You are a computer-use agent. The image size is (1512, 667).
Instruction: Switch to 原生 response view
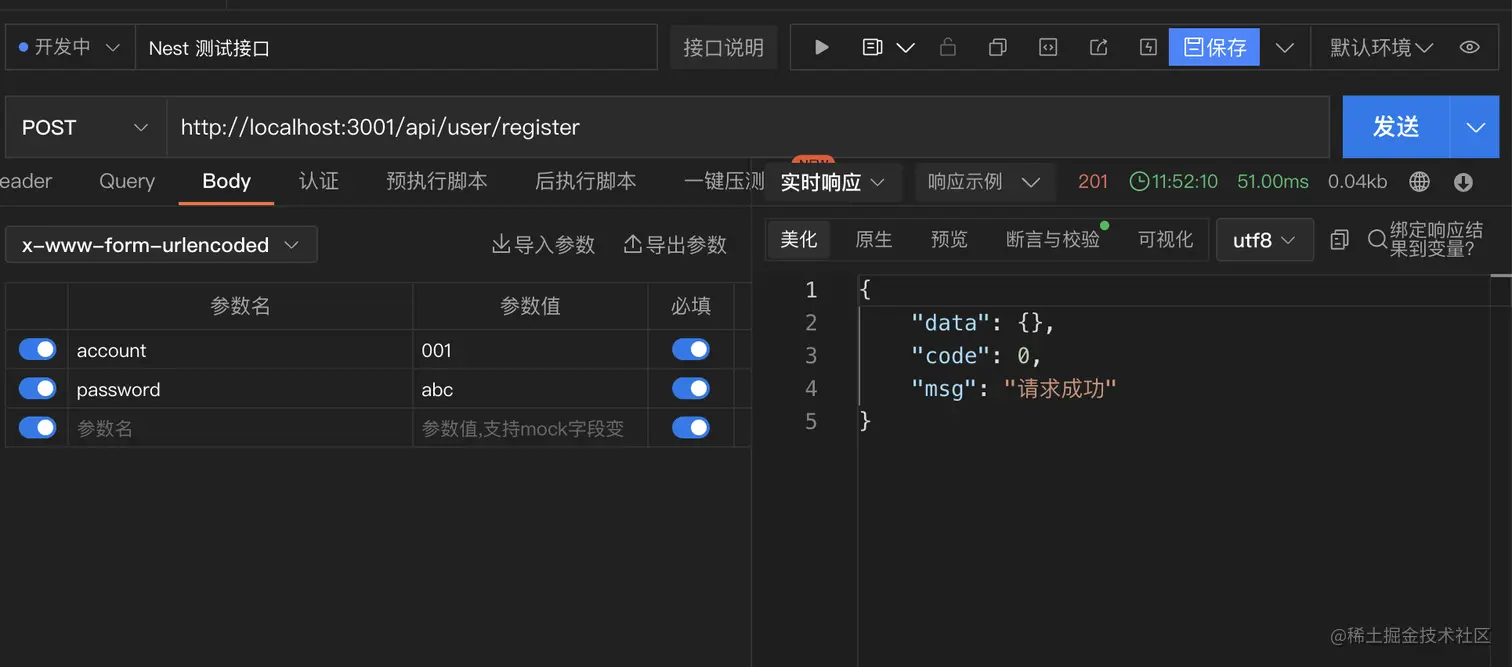[874, 239]
